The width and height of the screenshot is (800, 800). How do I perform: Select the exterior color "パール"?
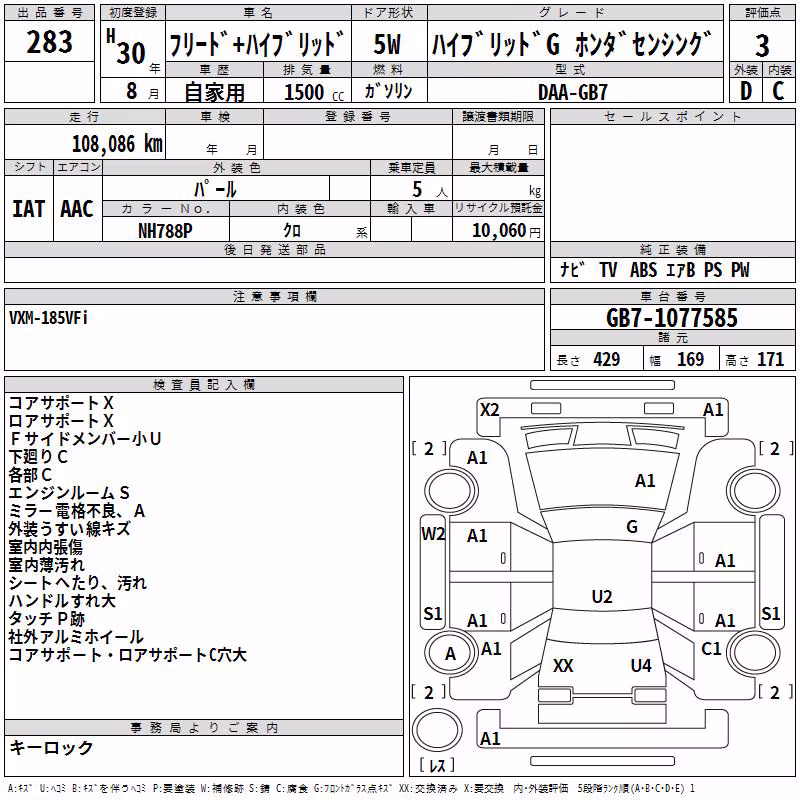(x=215, y=189)
